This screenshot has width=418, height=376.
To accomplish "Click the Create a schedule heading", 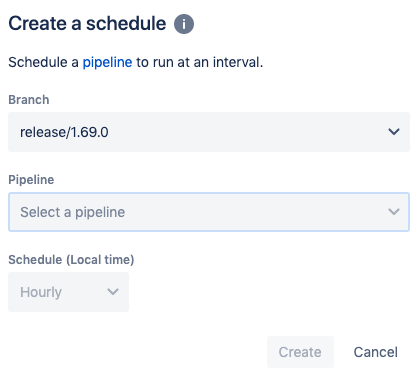I will click(x=87, y=24).
